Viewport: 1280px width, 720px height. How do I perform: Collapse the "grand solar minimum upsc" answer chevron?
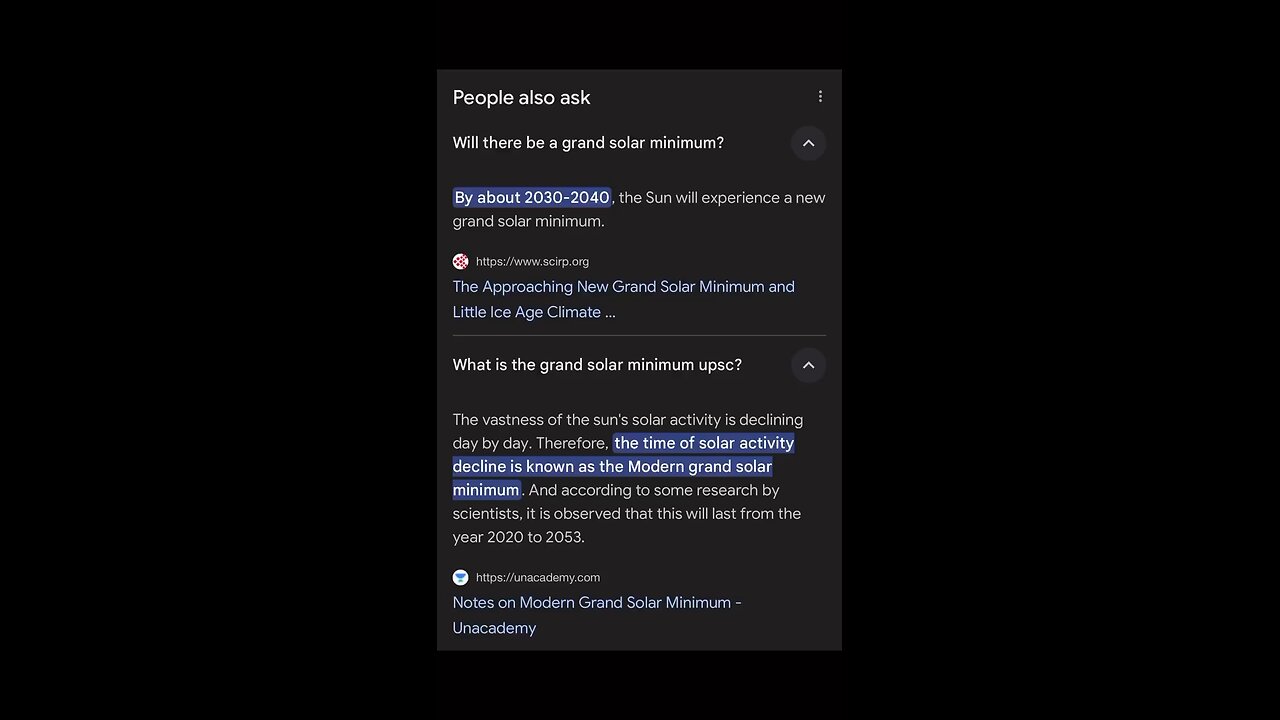(x=808, y=365)
